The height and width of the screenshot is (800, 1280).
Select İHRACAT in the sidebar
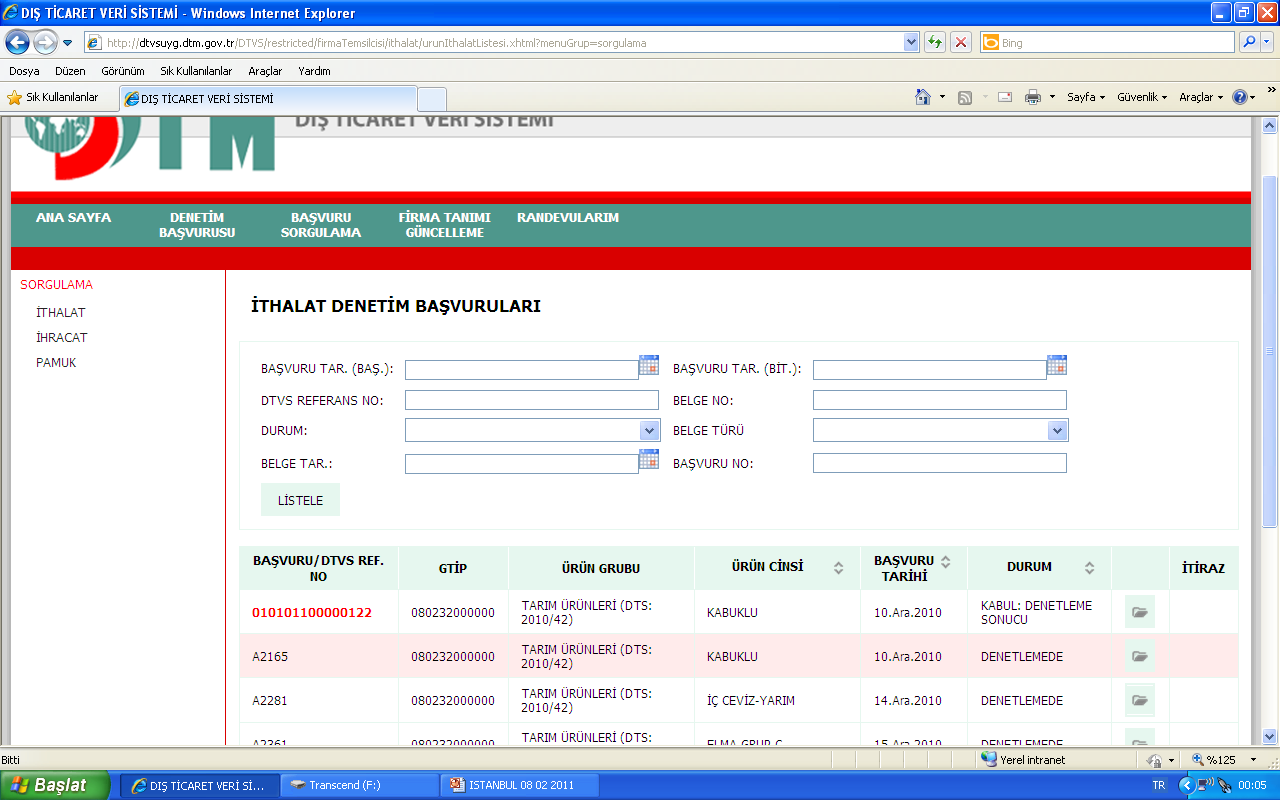(61, 337)
